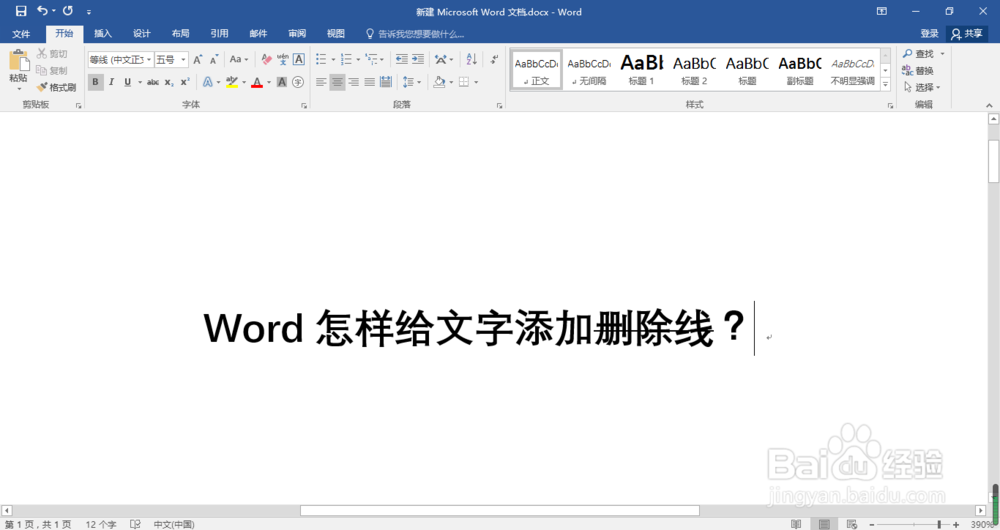
Task: Open the phonetic guide (wén) tool
Action: [283, 59]
